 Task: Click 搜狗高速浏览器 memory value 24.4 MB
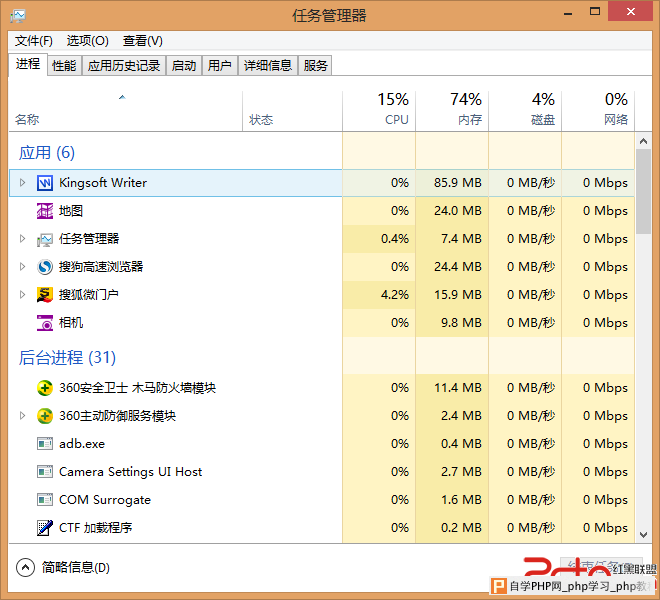(458, 267)
